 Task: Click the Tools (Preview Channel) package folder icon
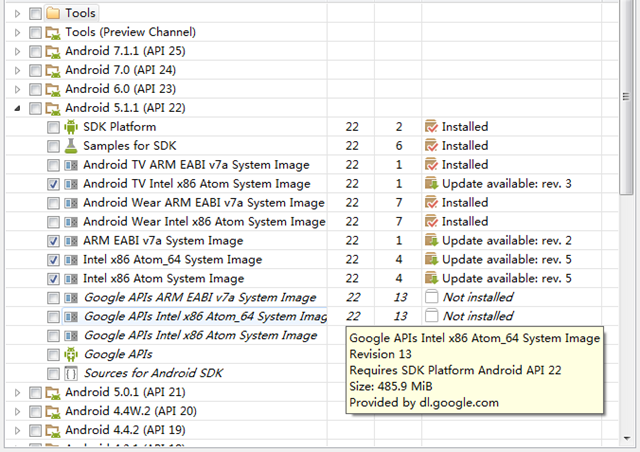point(53,32)
